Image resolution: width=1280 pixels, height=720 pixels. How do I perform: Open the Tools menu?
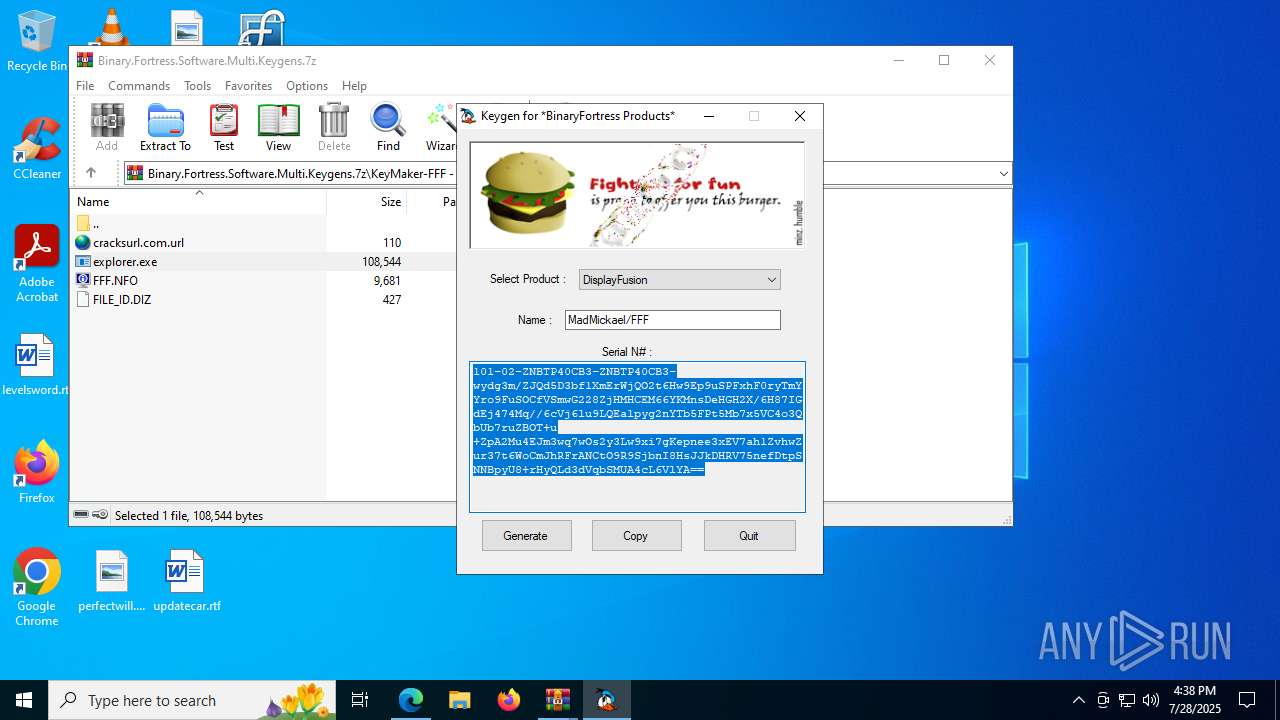pyautogui.click(x=197, y=86)
